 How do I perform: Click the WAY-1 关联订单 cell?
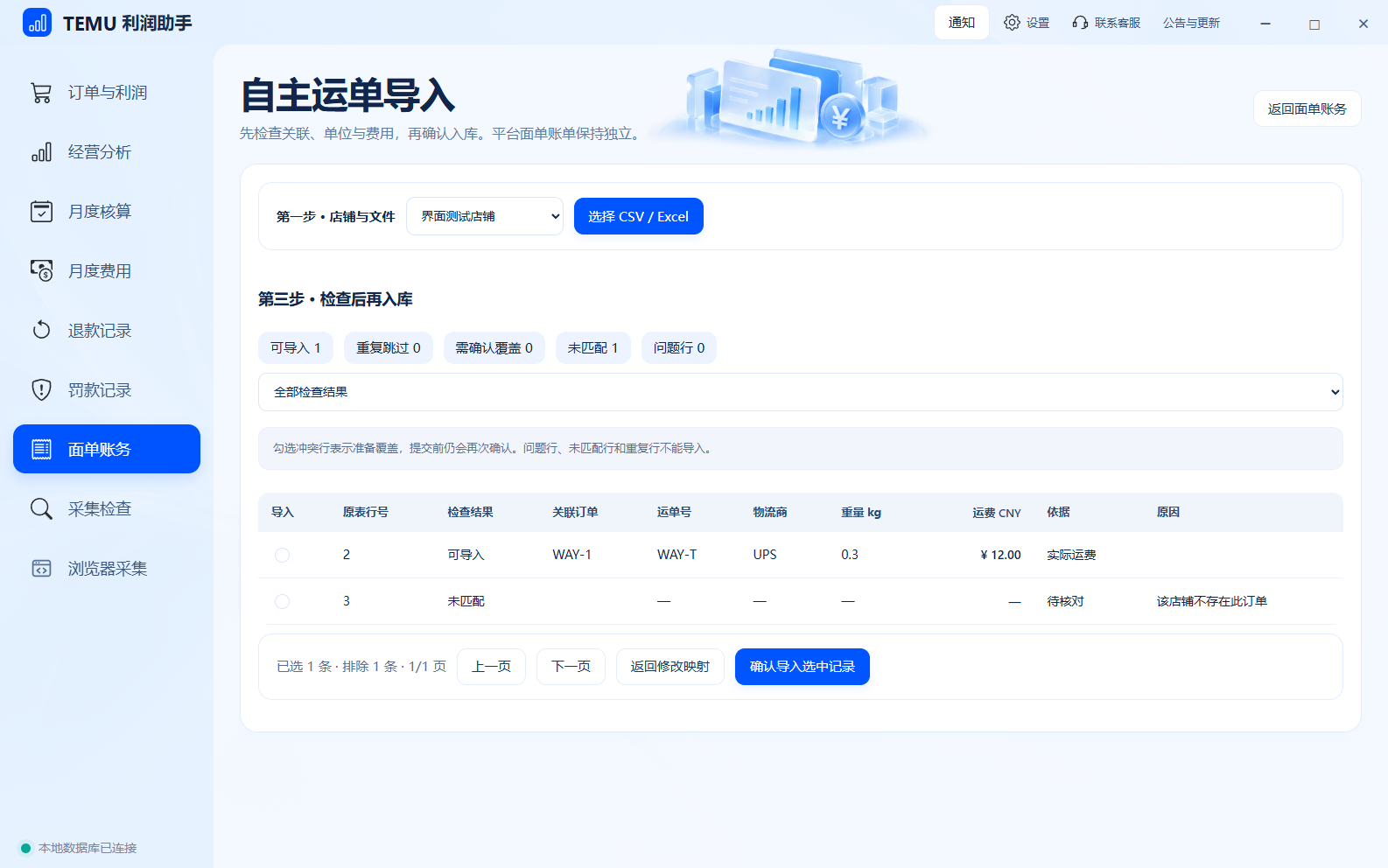(x=572, y=555)
